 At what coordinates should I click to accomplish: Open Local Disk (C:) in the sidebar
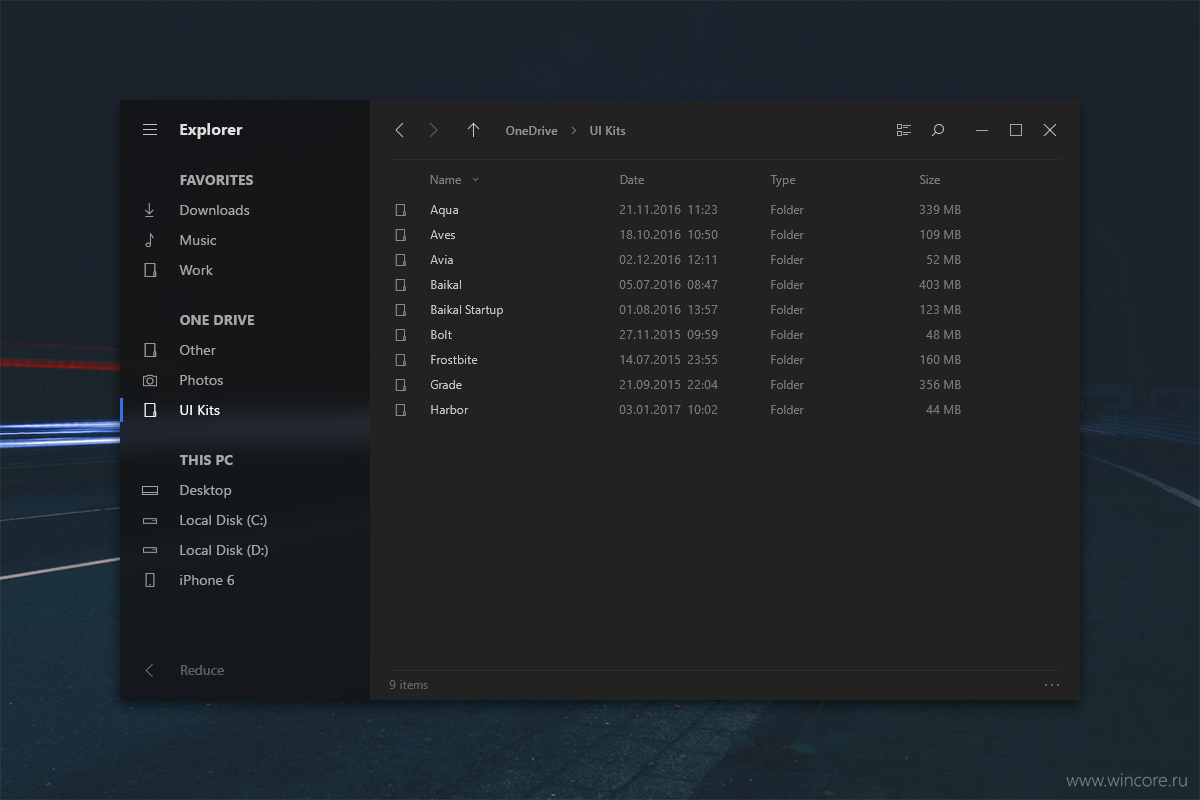point(223,520)
